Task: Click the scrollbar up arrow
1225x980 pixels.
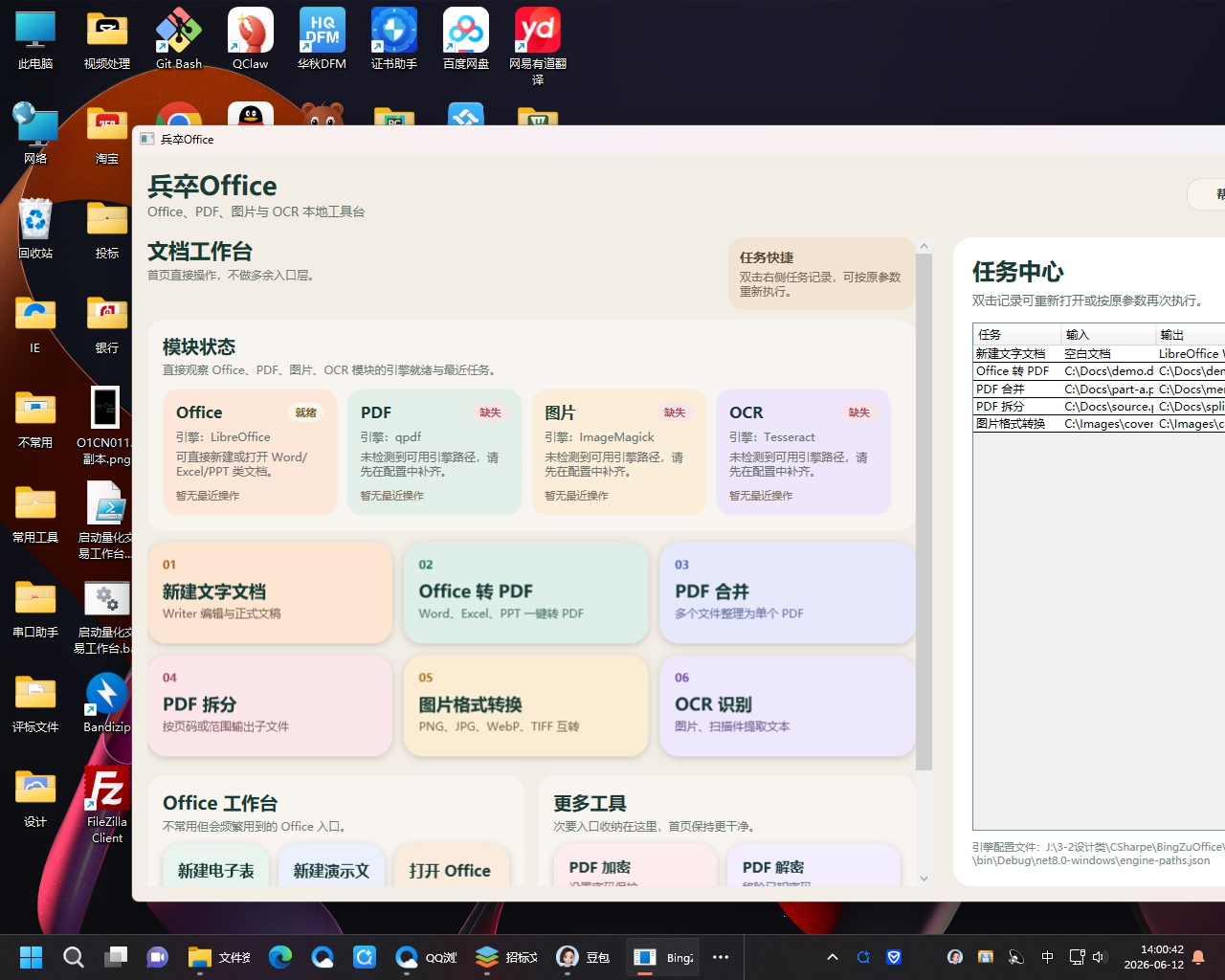Action: click(924, 247)
